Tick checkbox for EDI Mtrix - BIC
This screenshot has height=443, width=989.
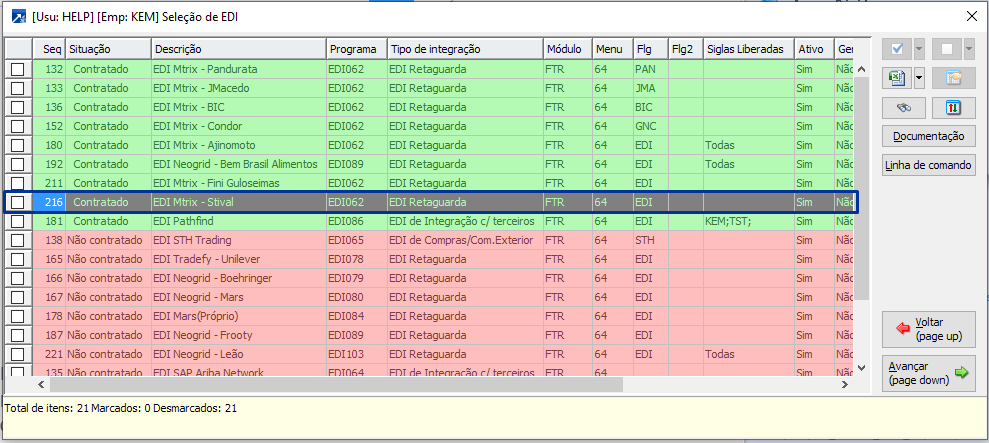[18, 107]
